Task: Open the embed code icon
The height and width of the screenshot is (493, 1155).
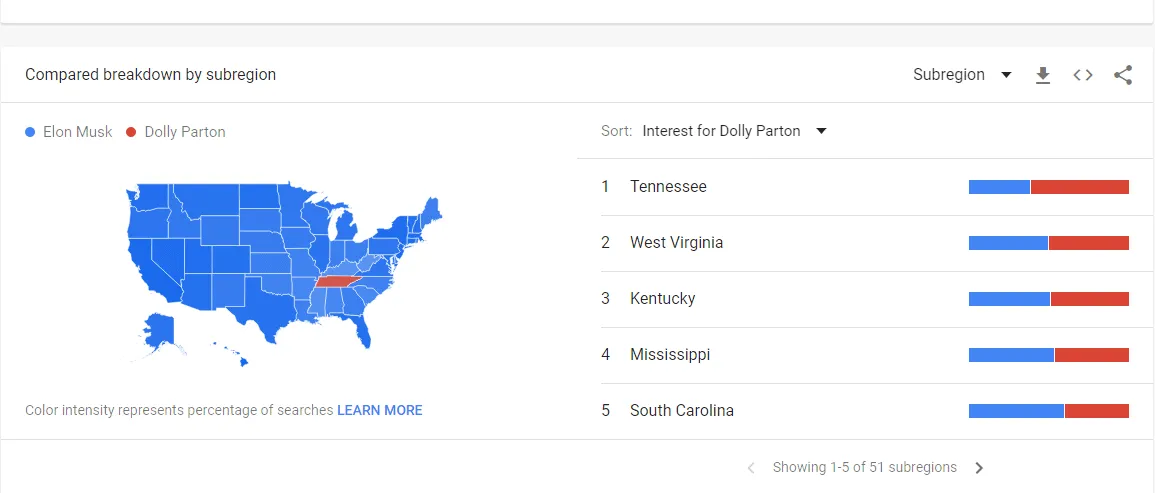Action: pos(1083,75)
